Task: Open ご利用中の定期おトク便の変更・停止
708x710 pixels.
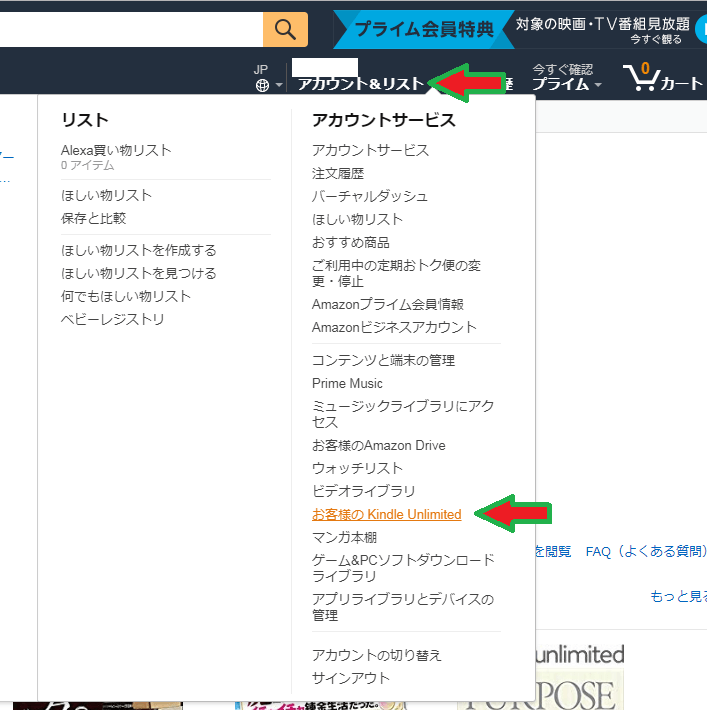Action: click(x=396, y=273)
